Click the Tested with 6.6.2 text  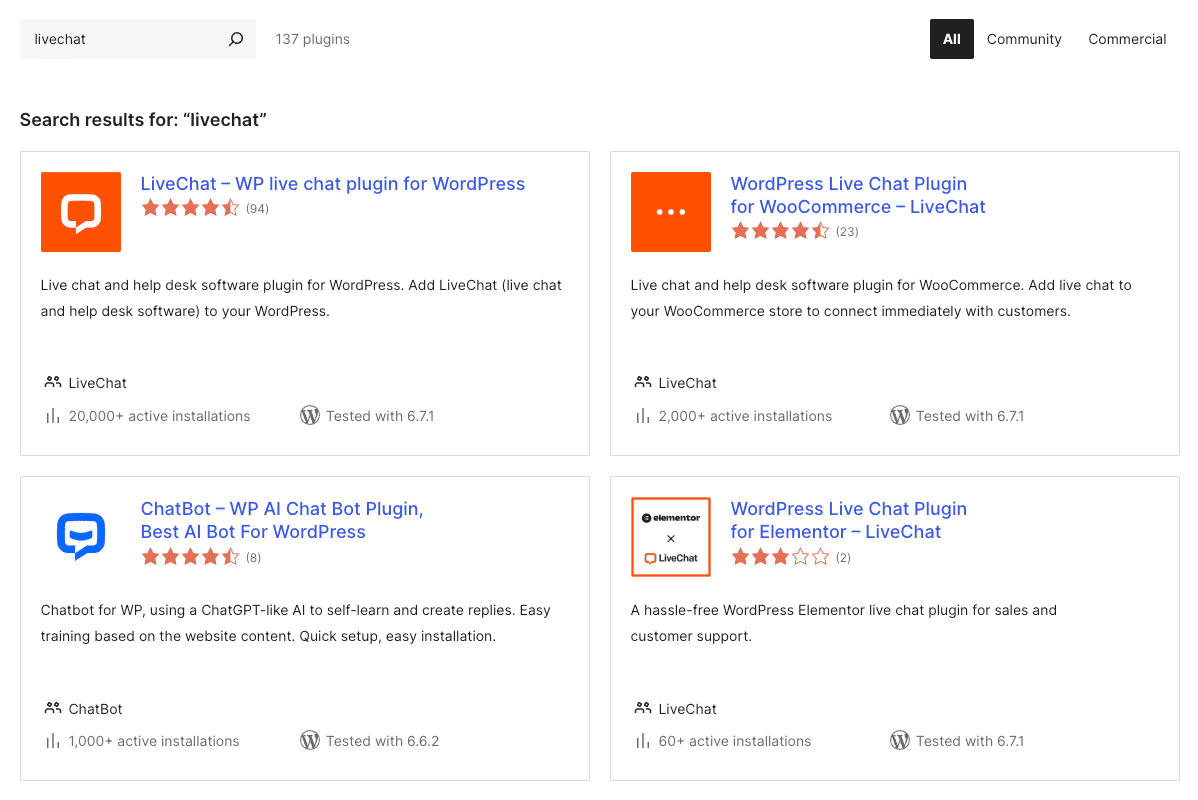coord(382,741)
